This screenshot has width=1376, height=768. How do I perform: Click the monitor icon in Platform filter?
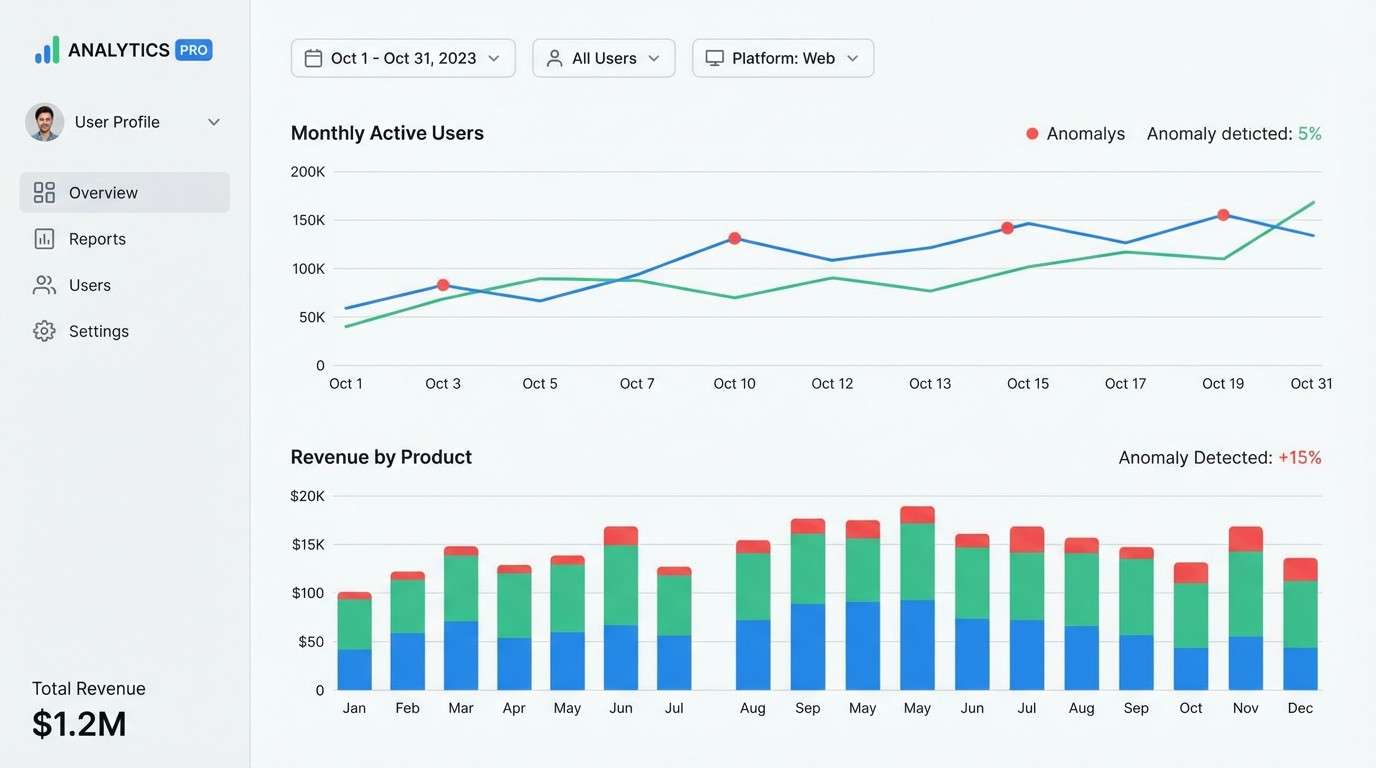pos(714,58)
